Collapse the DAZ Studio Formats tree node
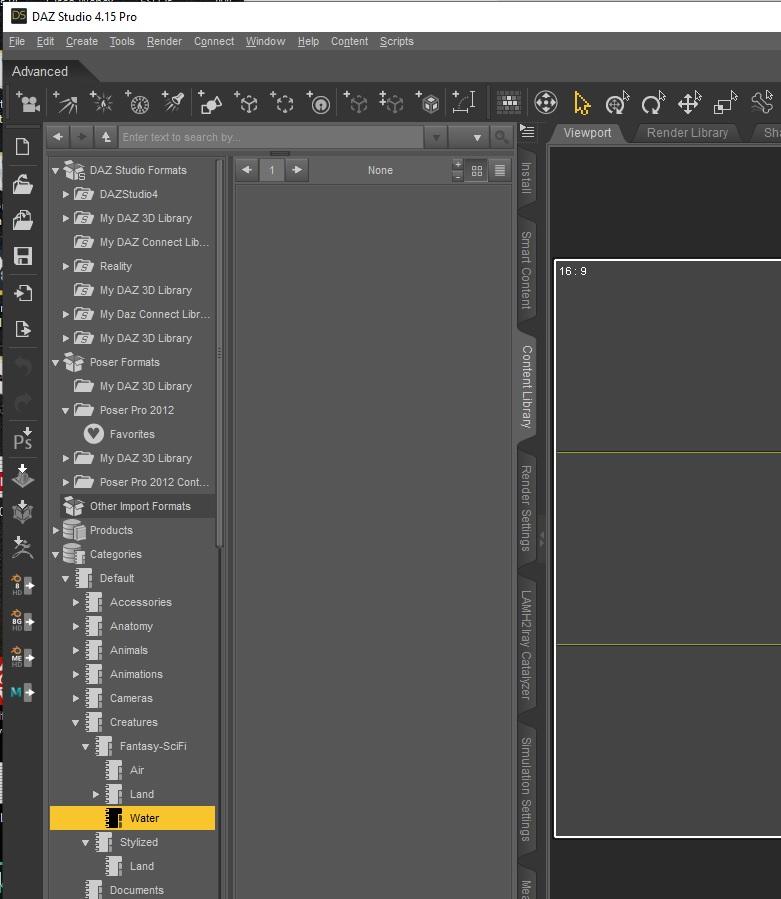 coord(56,171)
